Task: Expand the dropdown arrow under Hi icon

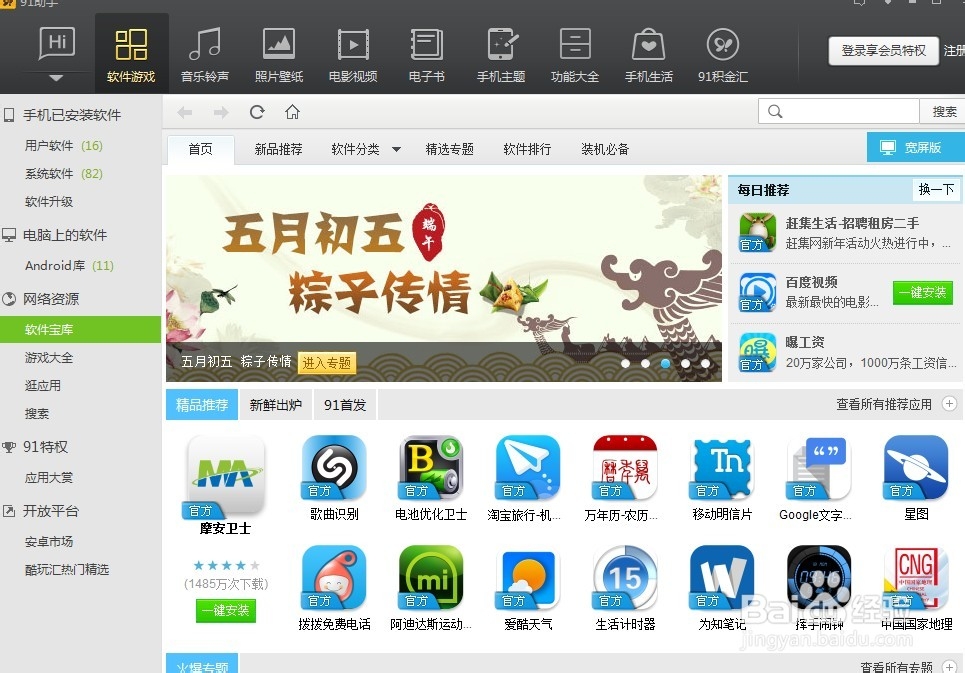Action: click(56, 78)
